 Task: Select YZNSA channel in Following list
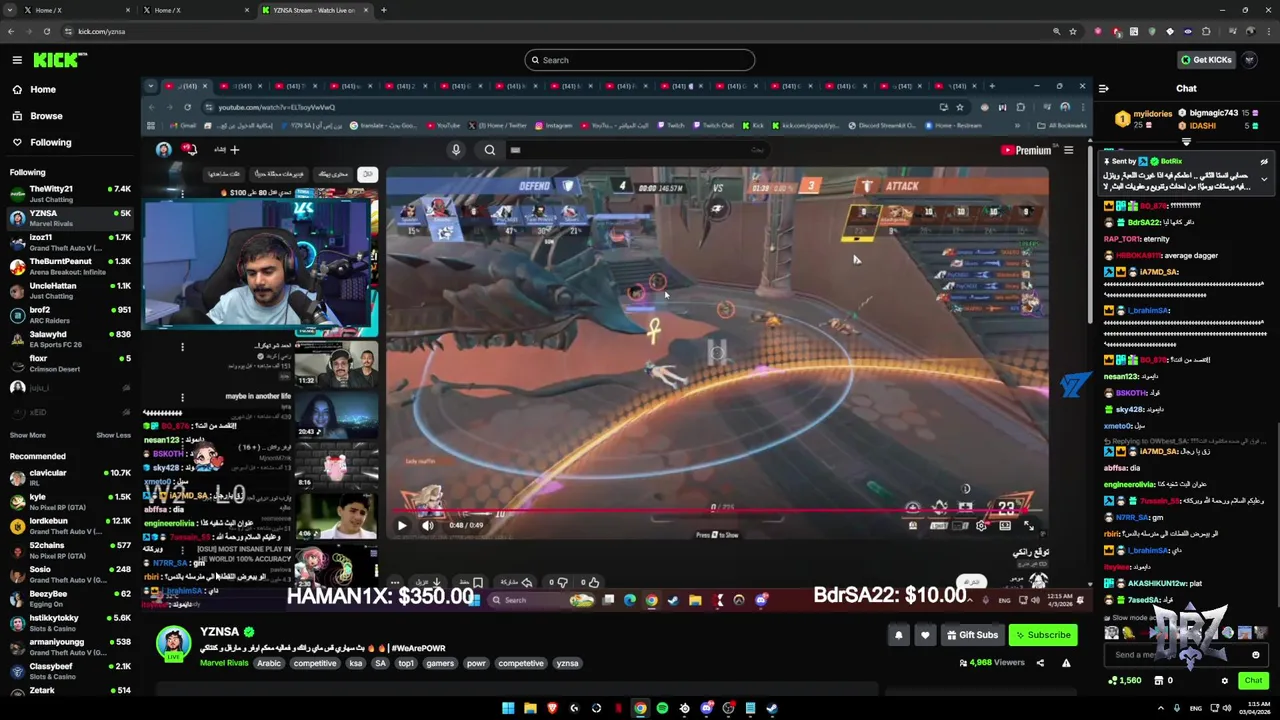tap(68, 217)
